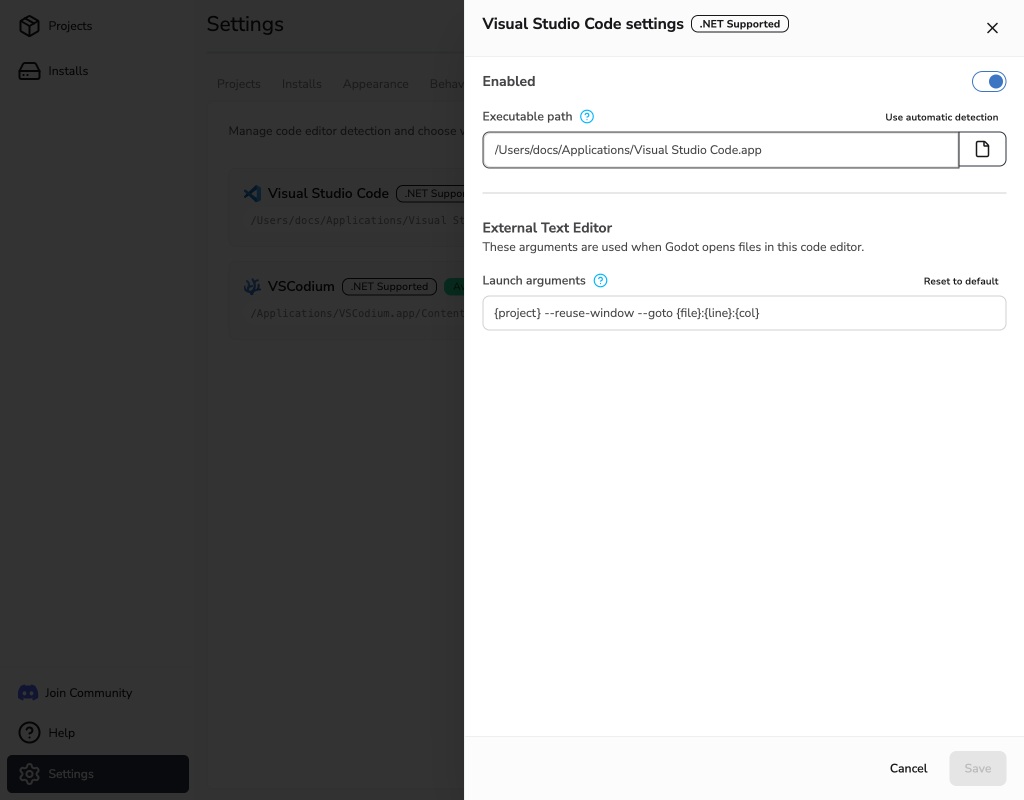
Task: Click the Launch arguments help icon
Action: (600, 281)
